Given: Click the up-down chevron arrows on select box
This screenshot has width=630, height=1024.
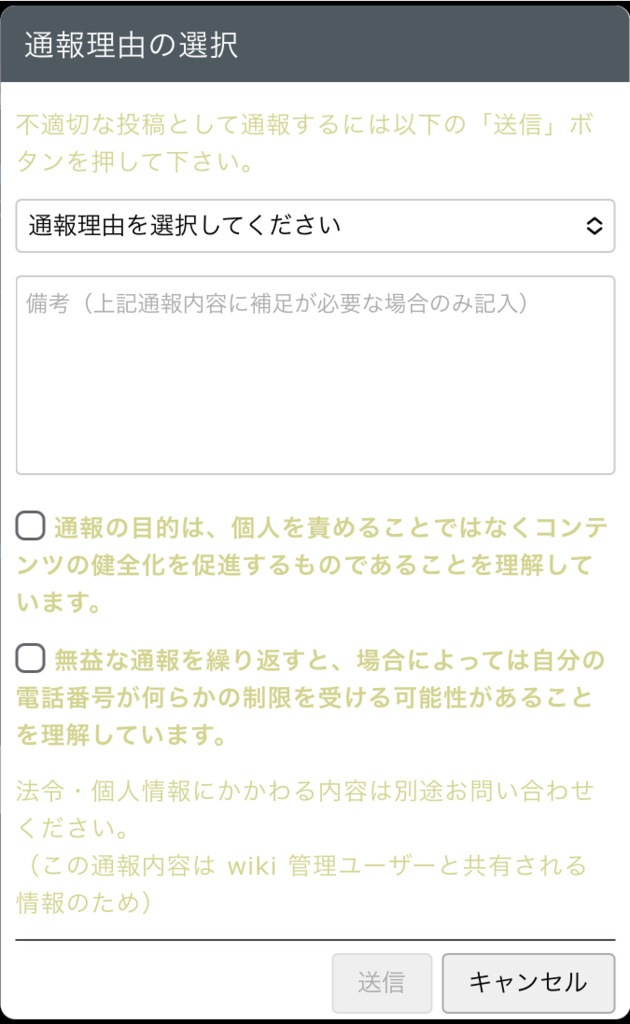Looking at the screenshot, I should (594, 226).
